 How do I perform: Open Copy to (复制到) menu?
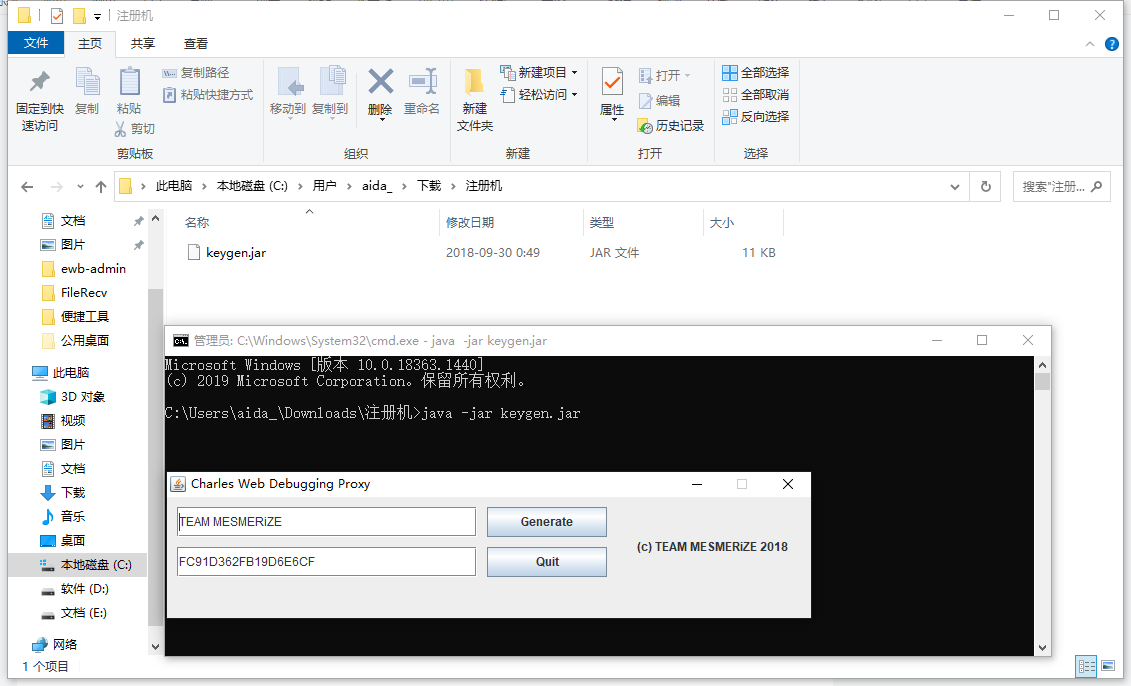(330, 92)
